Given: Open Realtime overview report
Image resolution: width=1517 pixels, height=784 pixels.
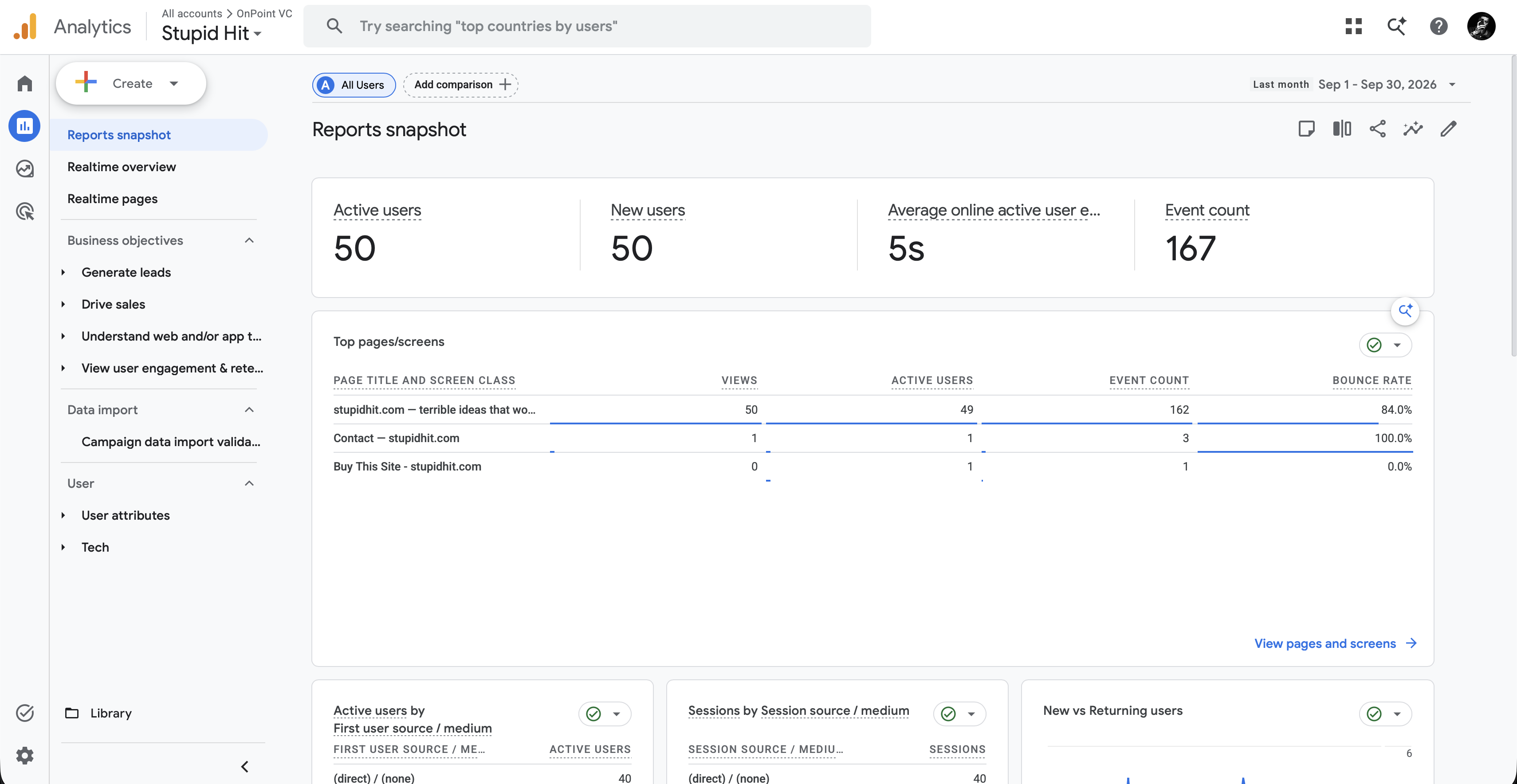Looking at the screenshot, I should point(122,167).
